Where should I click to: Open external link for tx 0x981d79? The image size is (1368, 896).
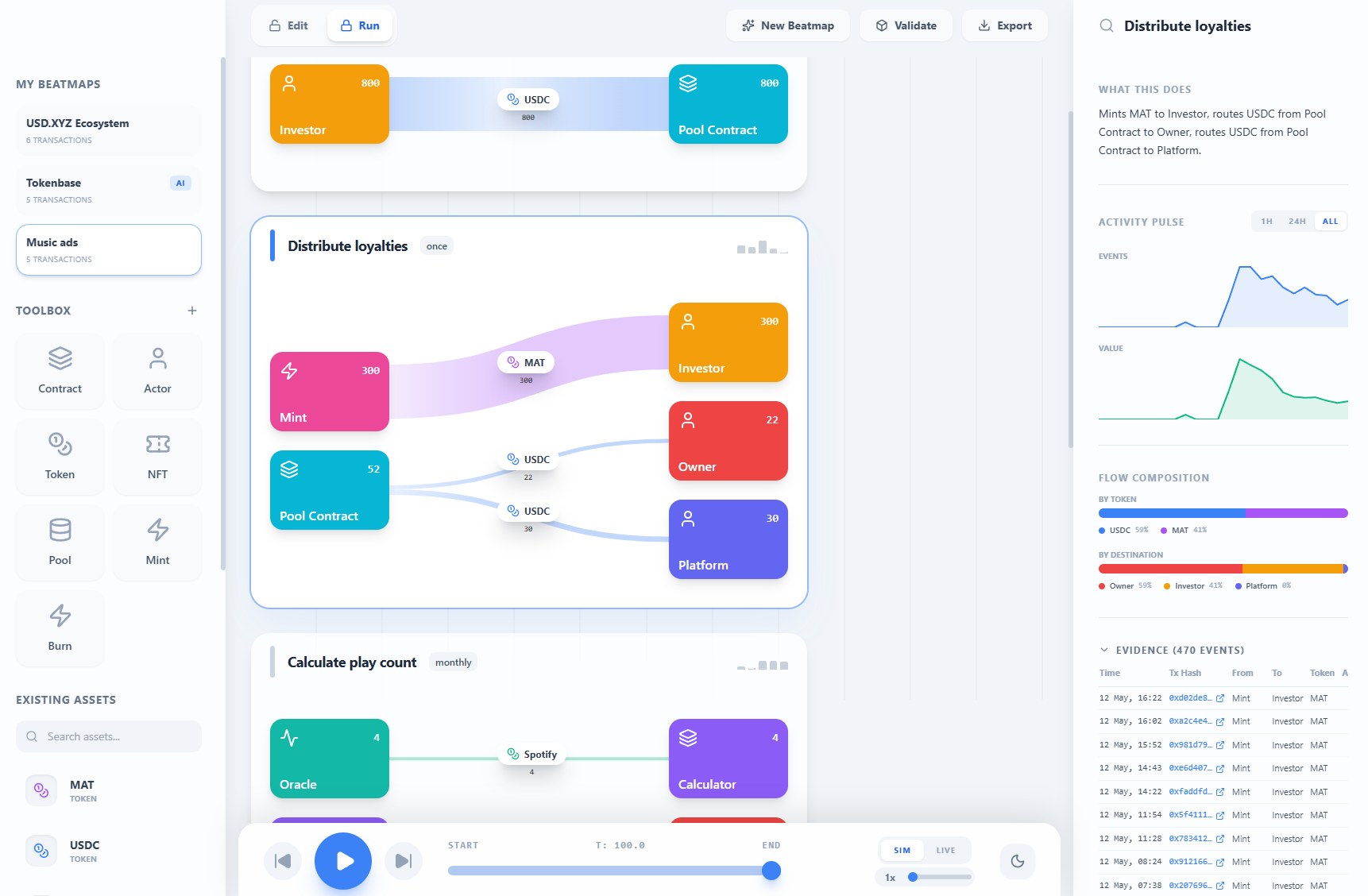(1220, 745)
